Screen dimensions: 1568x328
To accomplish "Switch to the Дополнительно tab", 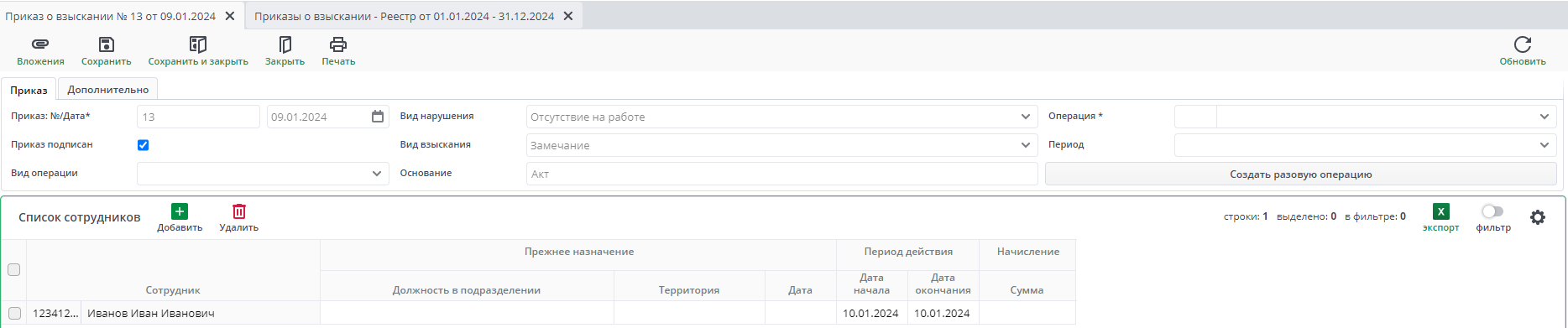I will (107, 90).
